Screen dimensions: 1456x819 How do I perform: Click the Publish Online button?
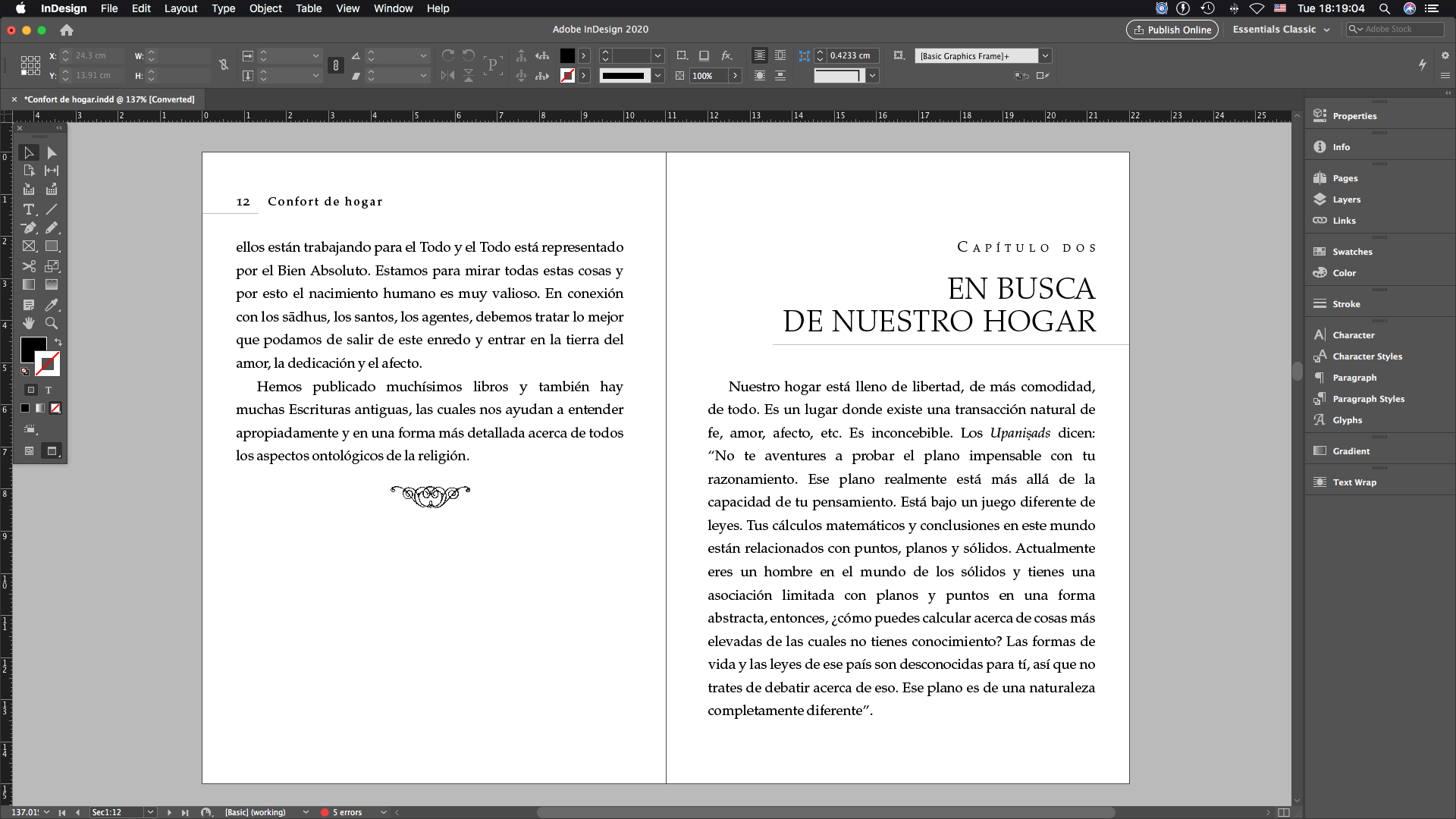pyautogui.click(x=1172, y=30)
